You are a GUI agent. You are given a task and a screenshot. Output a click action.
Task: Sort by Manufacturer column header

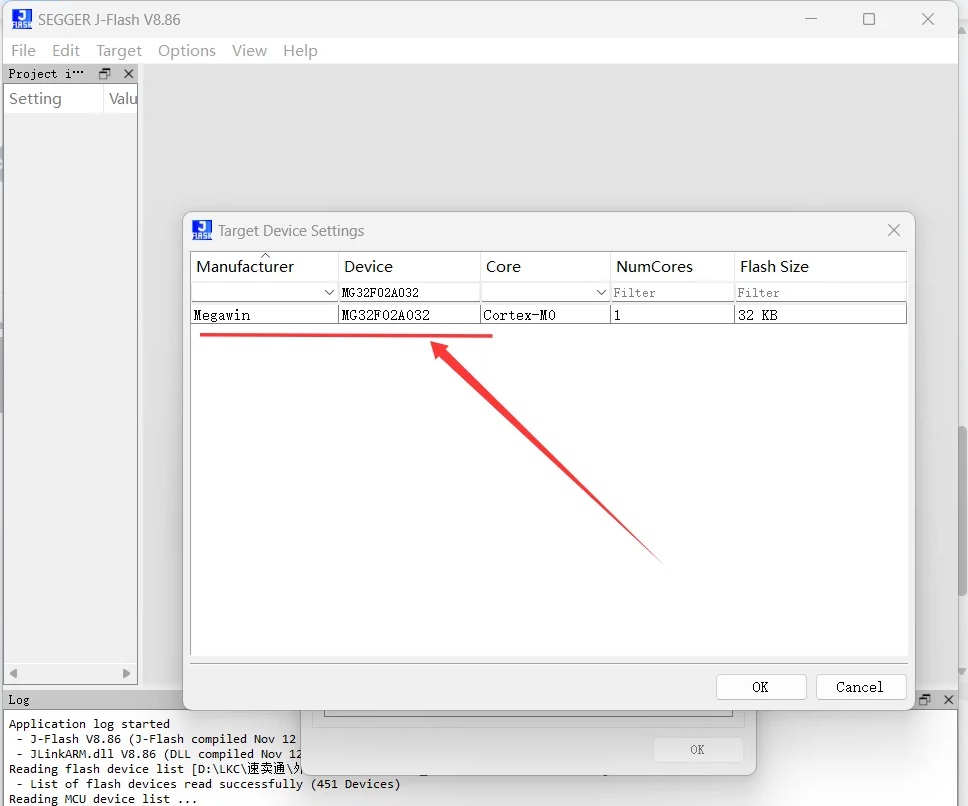point(264,267)
